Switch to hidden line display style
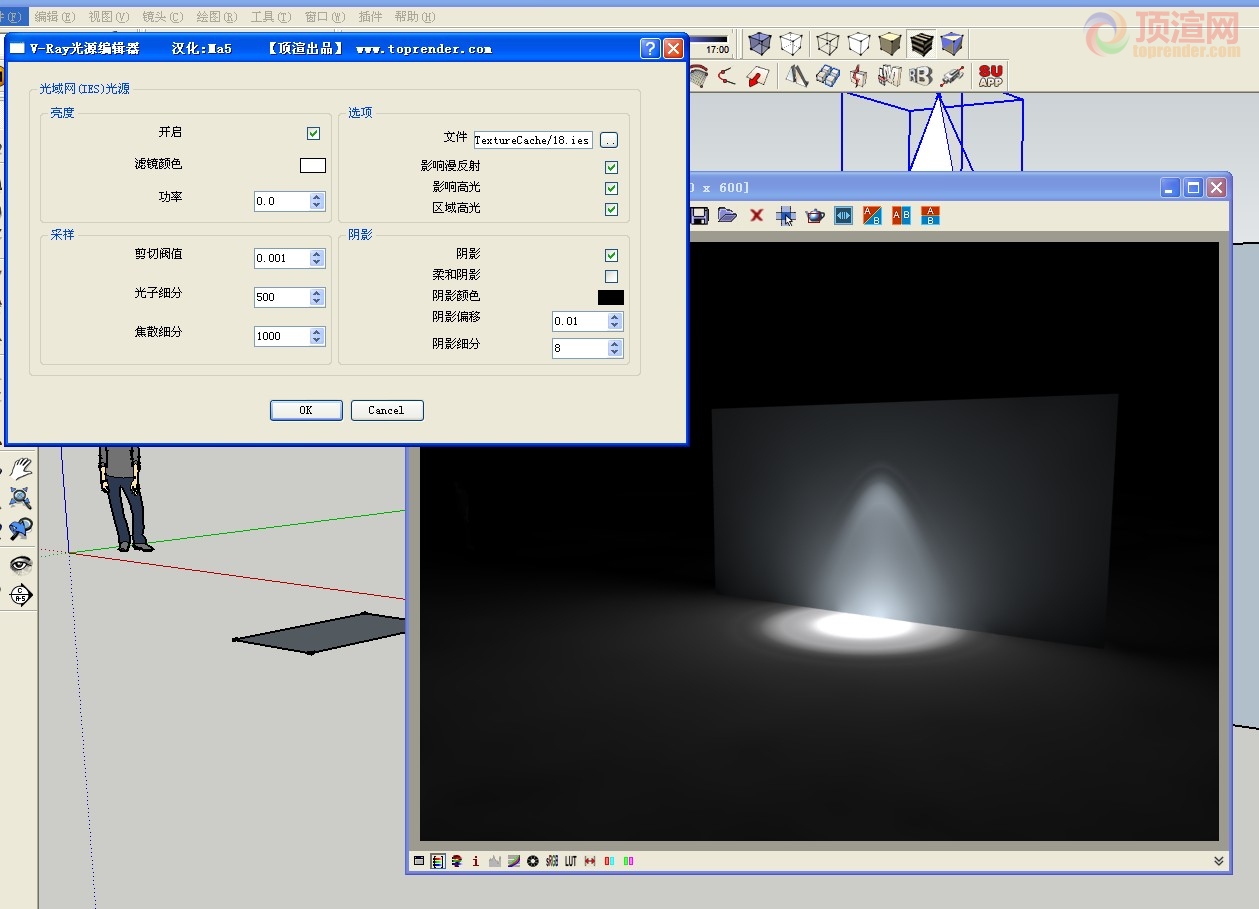Viewport: 1259px width, 909px height. point(859,44)
